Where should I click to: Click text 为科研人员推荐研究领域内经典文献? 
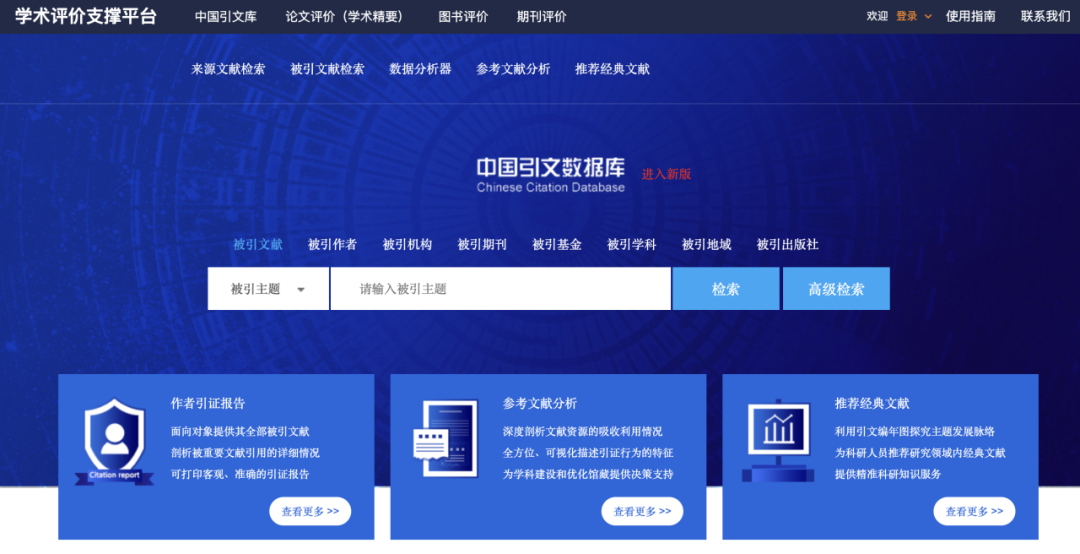920,453
